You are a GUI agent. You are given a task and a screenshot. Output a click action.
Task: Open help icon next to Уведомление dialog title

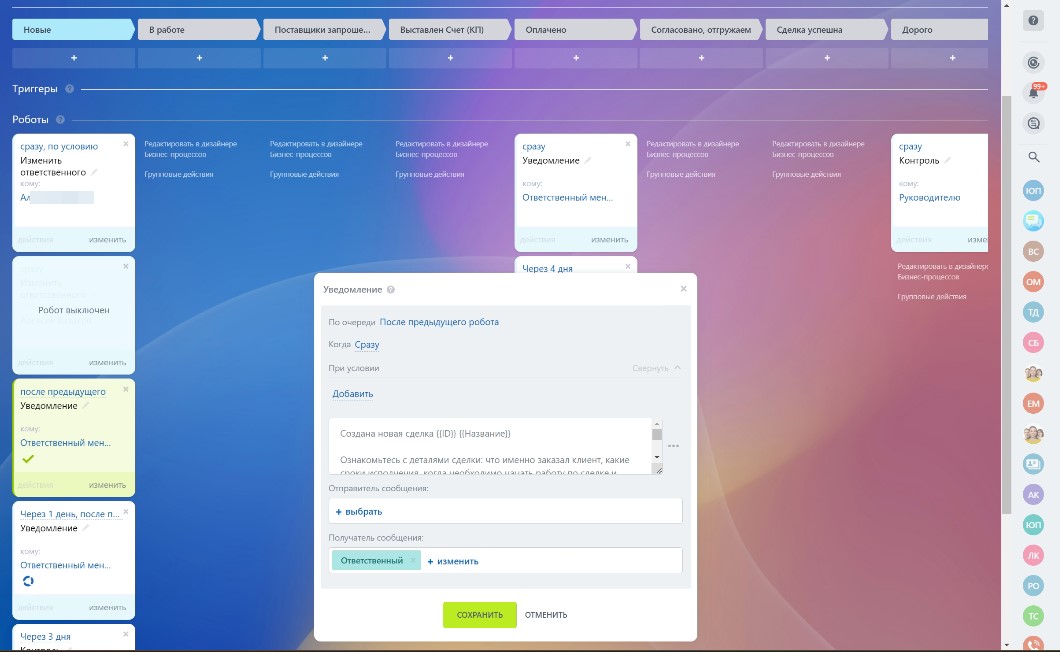click(x=391, y=290)
